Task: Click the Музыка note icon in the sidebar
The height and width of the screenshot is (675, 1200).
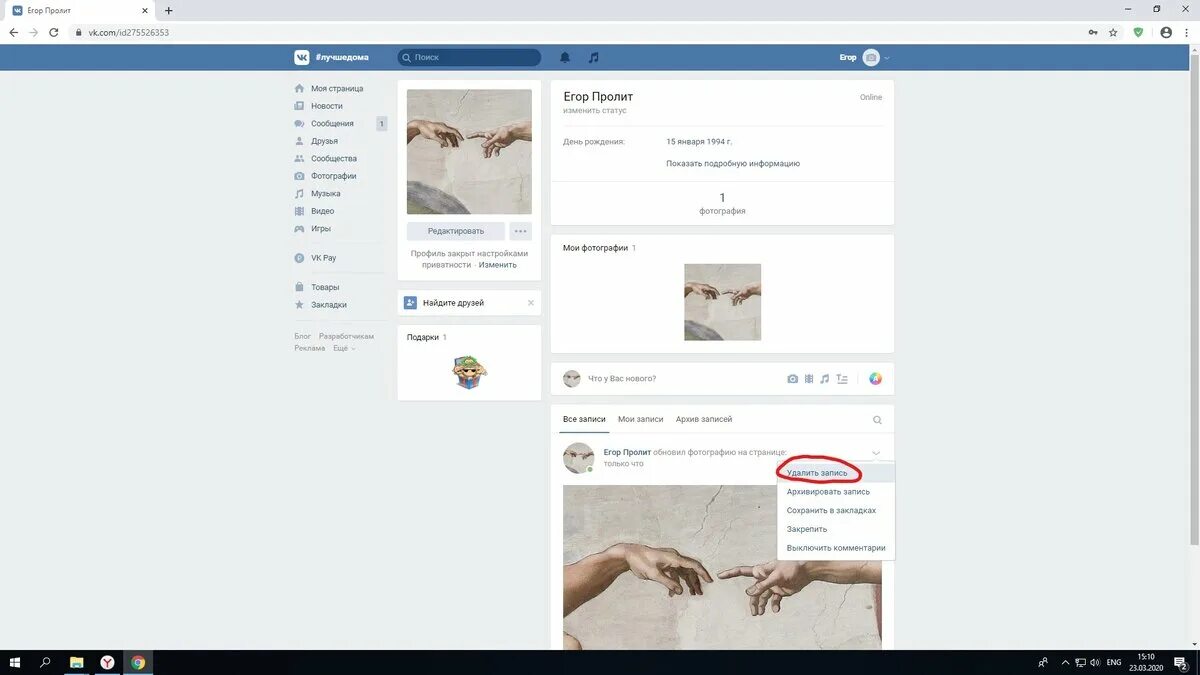Action: 299,194
